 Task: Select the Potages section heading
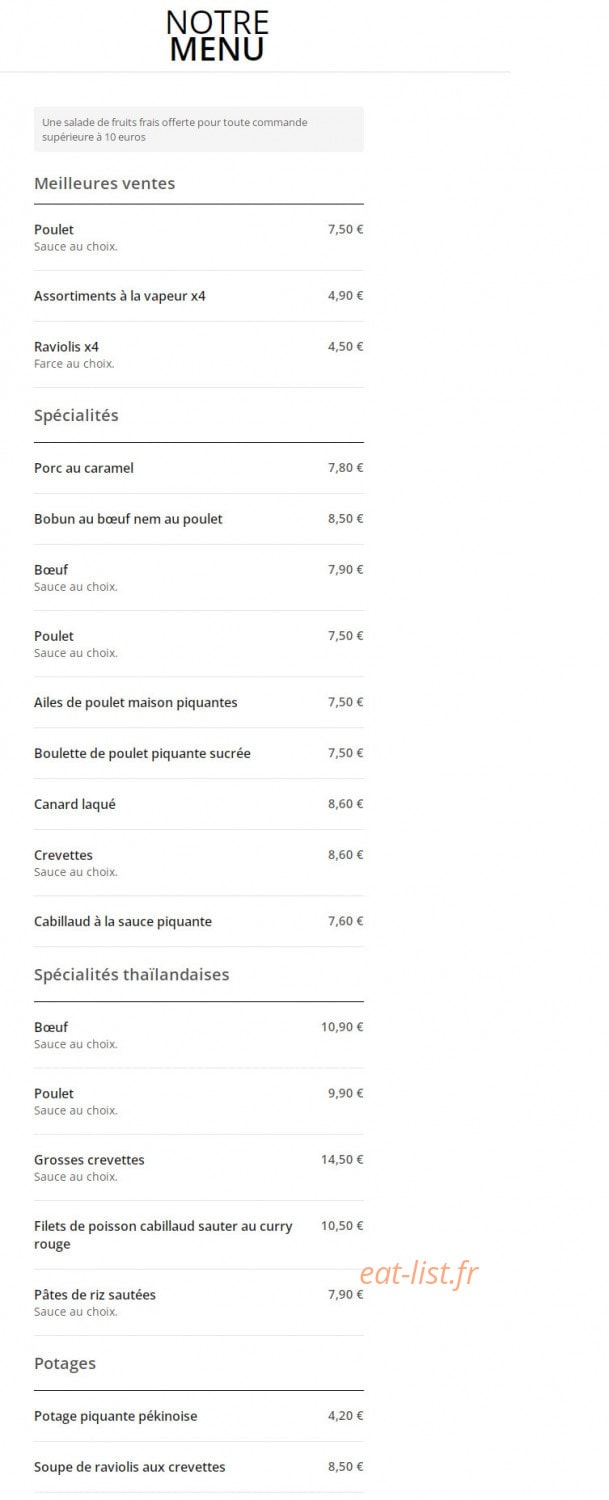click(65, 1364)
